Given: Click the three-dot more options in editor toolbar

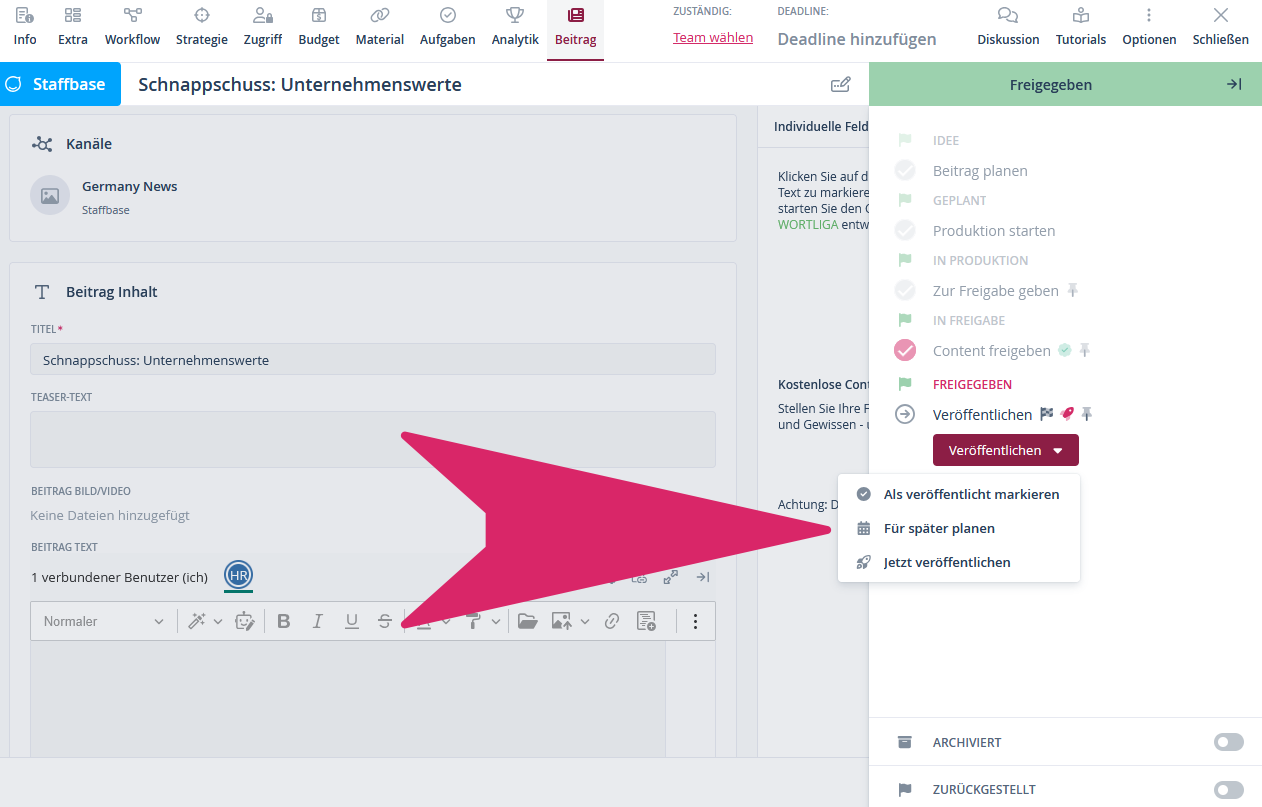Looking at the screenshot, I should click(696, 621).
